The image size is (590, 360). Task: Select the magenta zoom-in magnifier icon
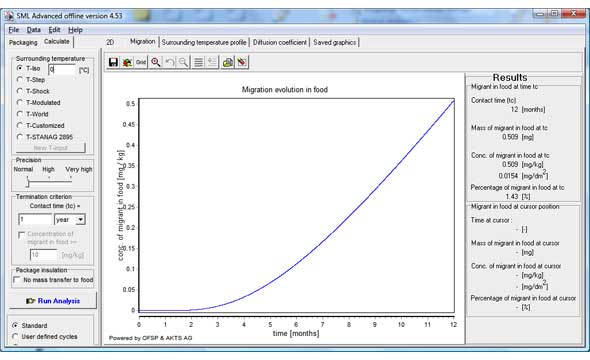(x=155, y=62)
